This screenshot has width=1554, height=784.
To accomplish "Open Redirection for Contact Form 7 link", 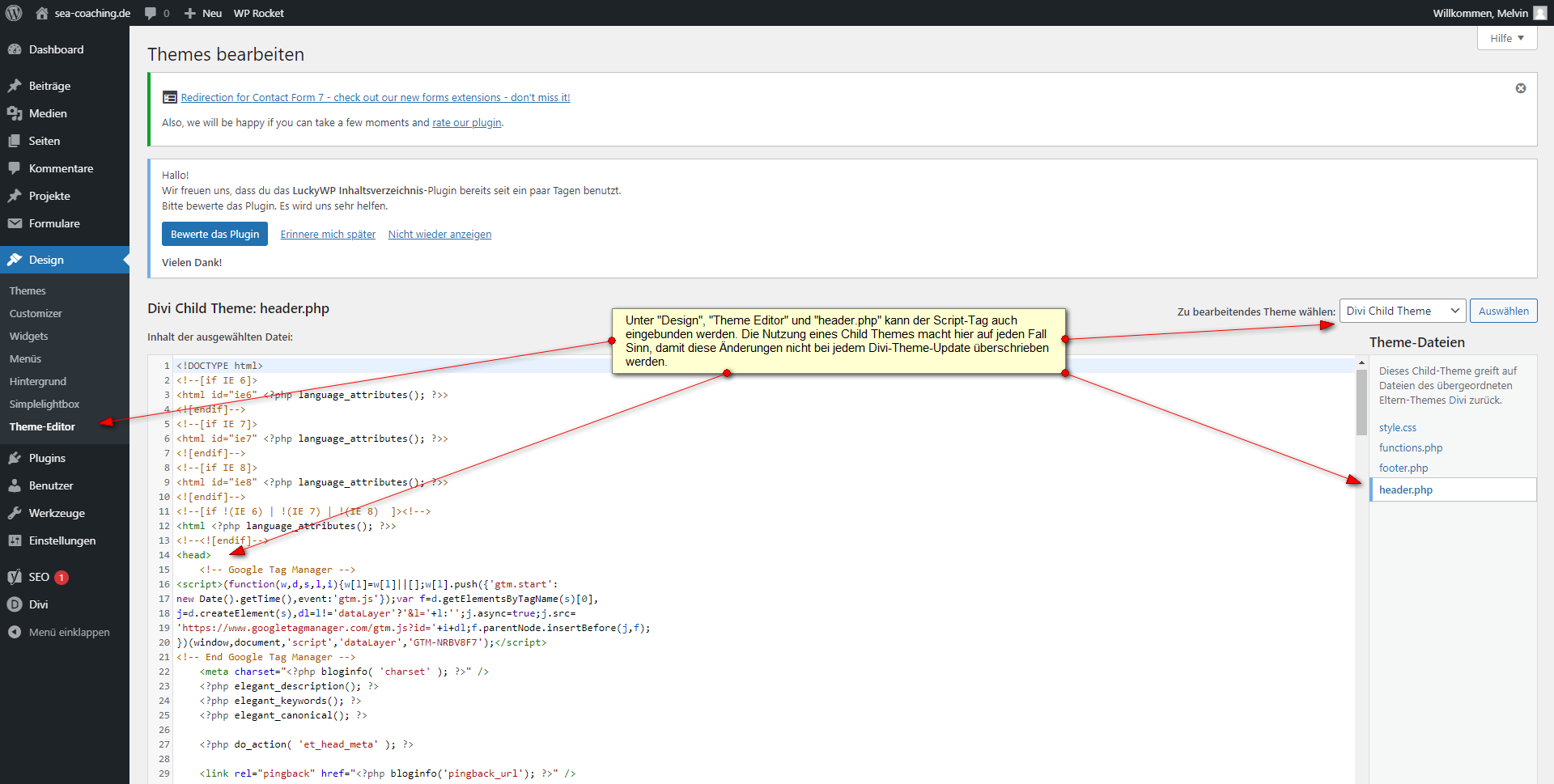I will (376, 97).
